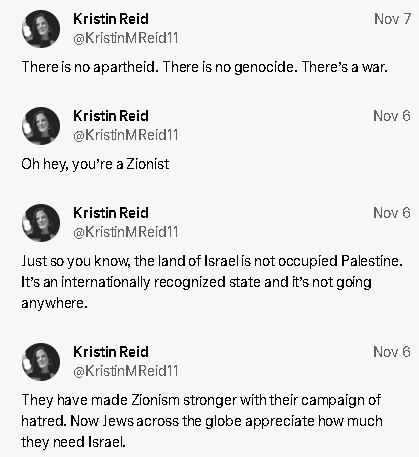Open @KristinMReid11 handle in third tweet
The image size is (419, 457).
(126, 232)
